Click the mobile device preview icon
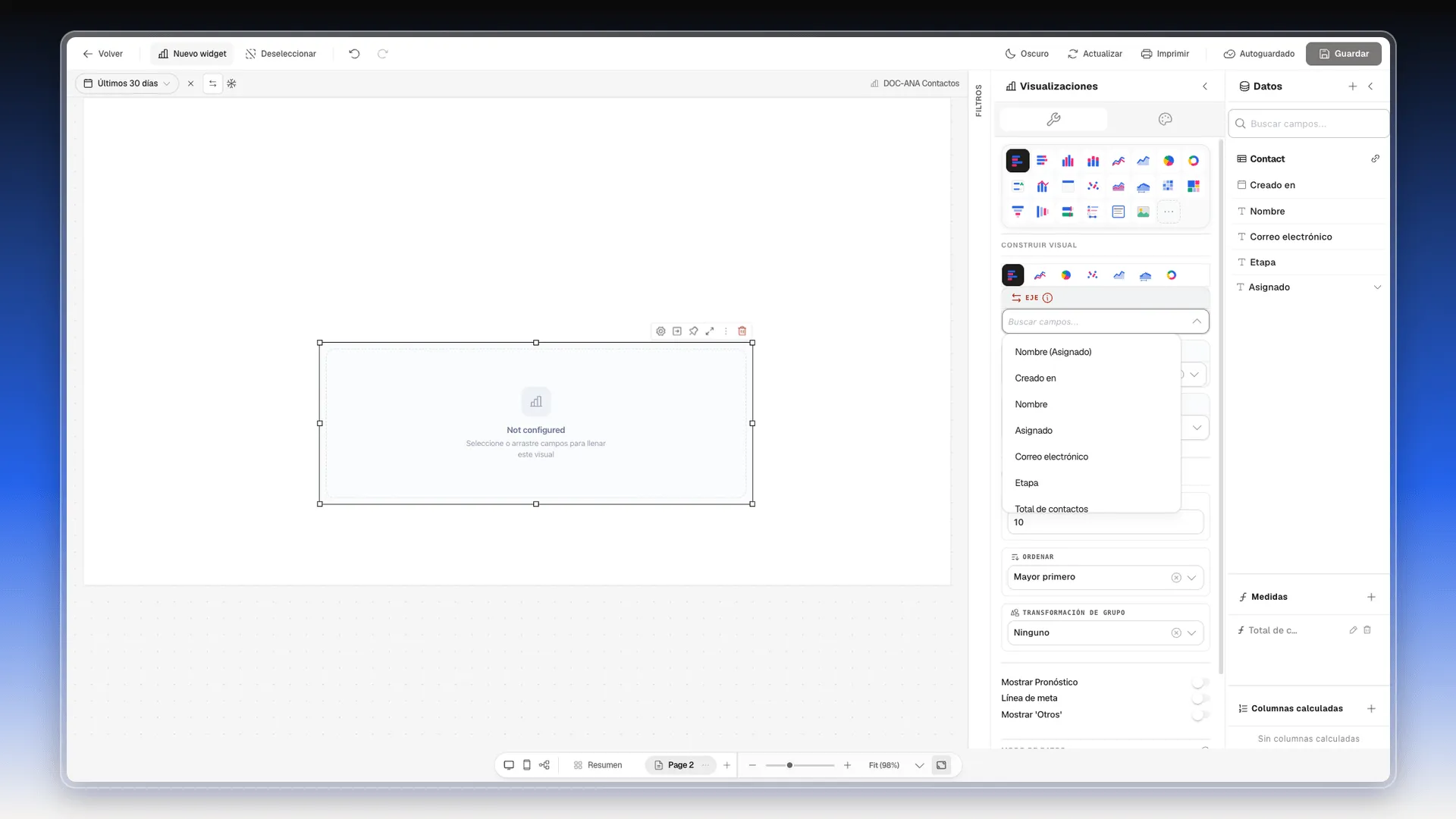This screenshot has height=819, width=1456. point(527,765)
